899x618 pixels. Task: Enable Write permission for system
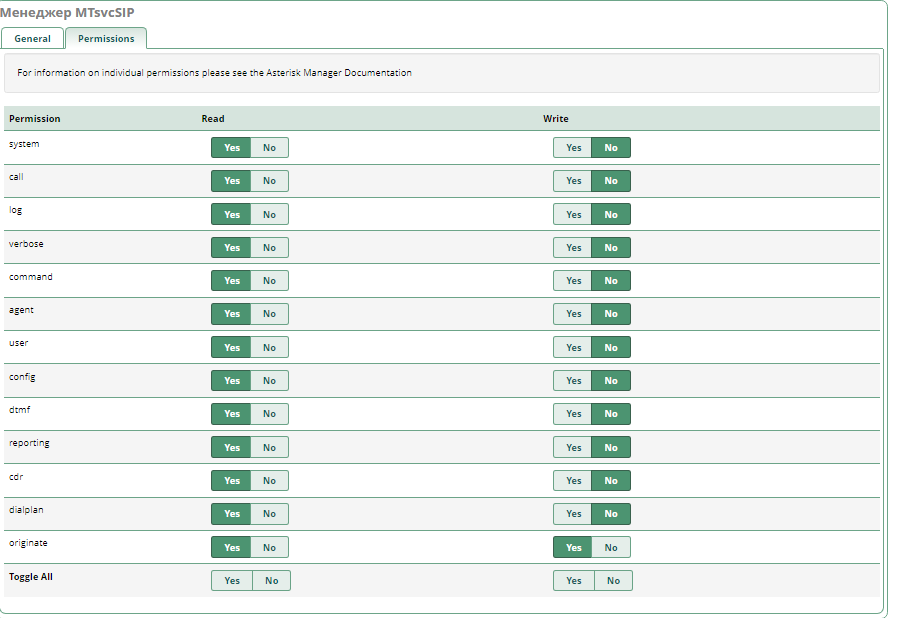pyautogui.click(x=573, y=148)
